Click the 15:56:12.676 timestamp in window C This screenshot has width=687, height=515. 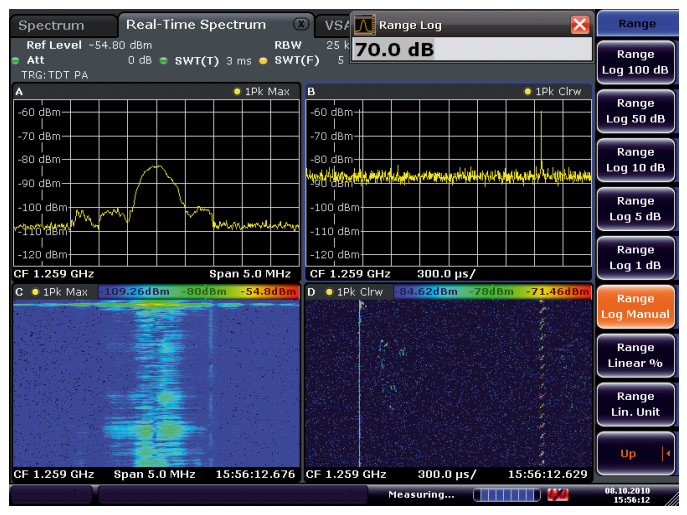pos(255,474)
